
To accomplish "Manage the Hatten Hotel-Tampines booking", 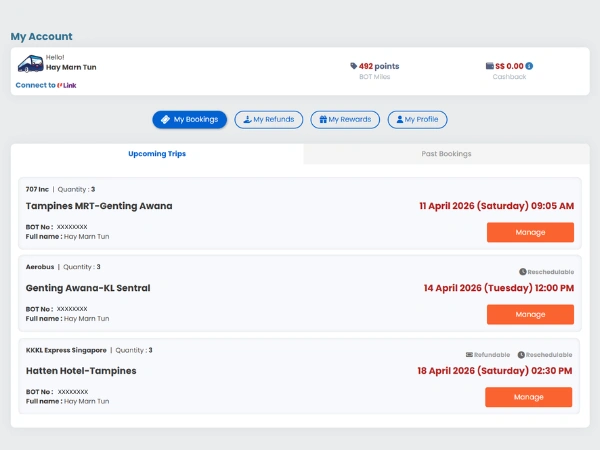I will pos(528,397).
